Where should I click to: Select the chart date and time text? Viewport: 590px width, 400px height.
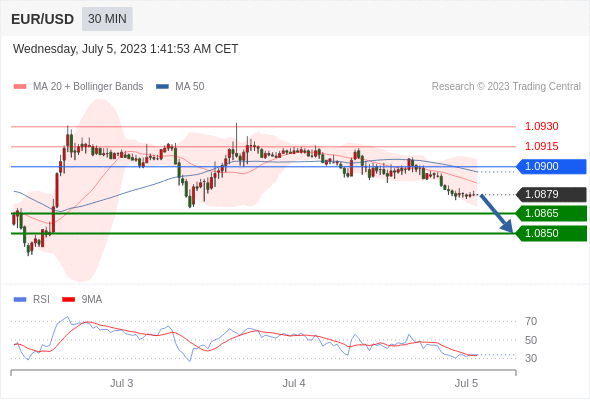click(125, 49)
